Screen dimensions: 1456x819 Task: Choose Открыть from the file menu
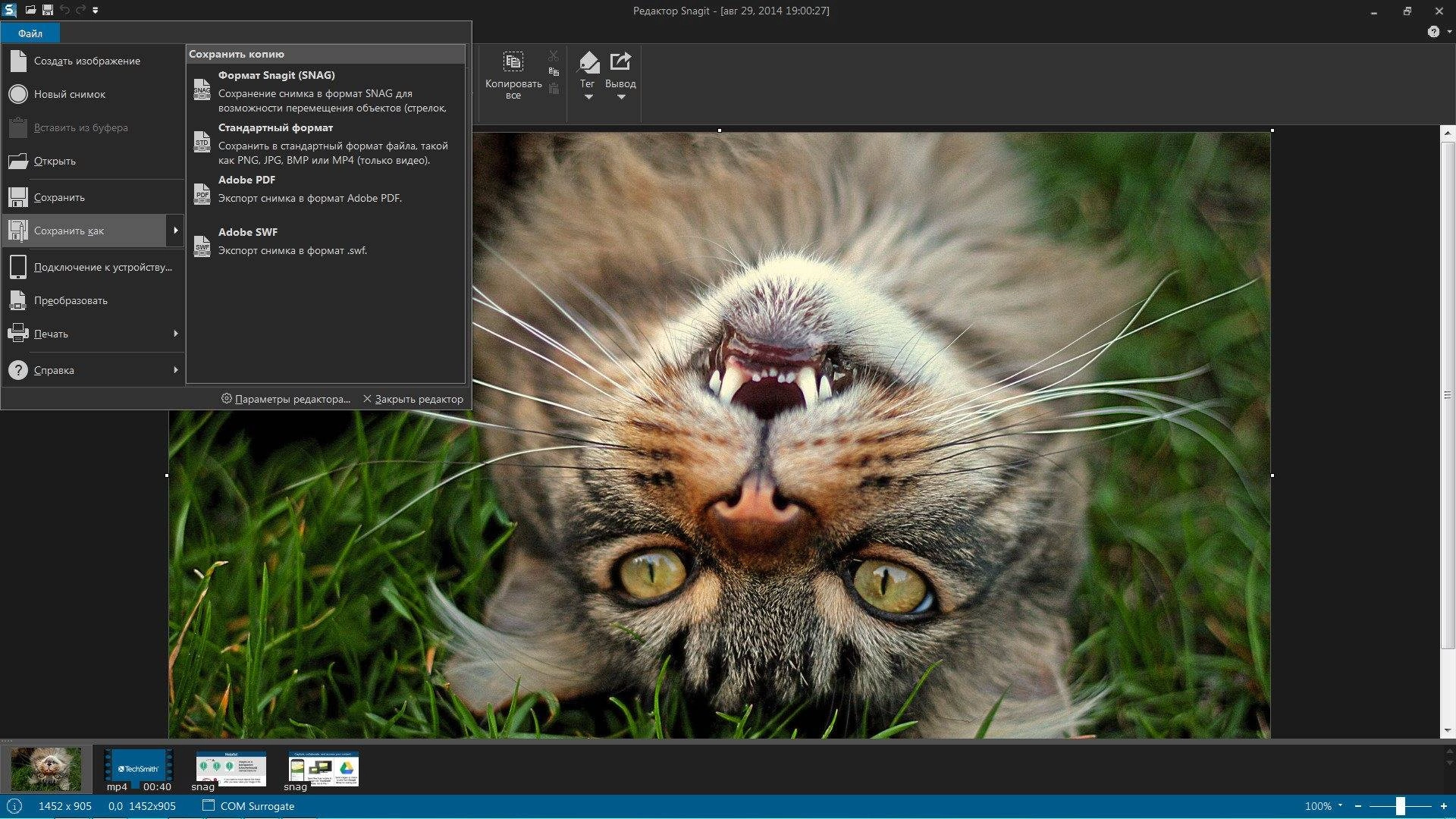tap(93, 161)
